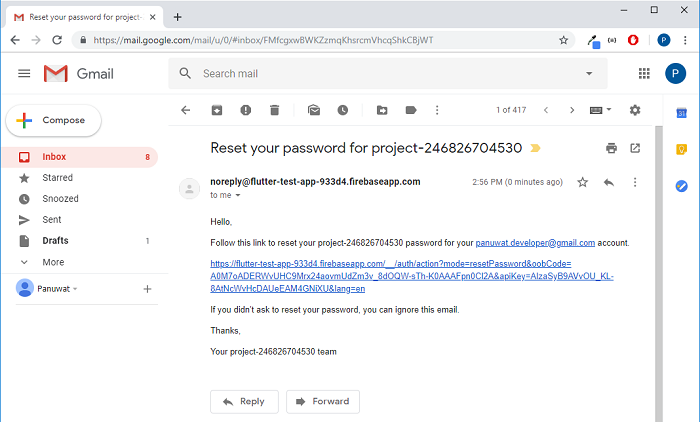Screen dimensions: 700x422
Task: Open the email in a new window
Action: click(635, 148)
